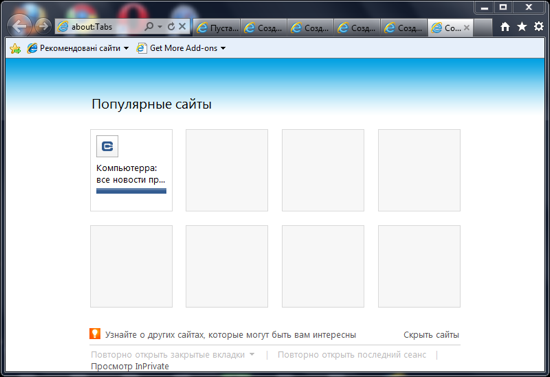This screenshot has width=550, height=377.
Task: Click the orange lightbulb suggestion icon
Action: tap(95, 334)
